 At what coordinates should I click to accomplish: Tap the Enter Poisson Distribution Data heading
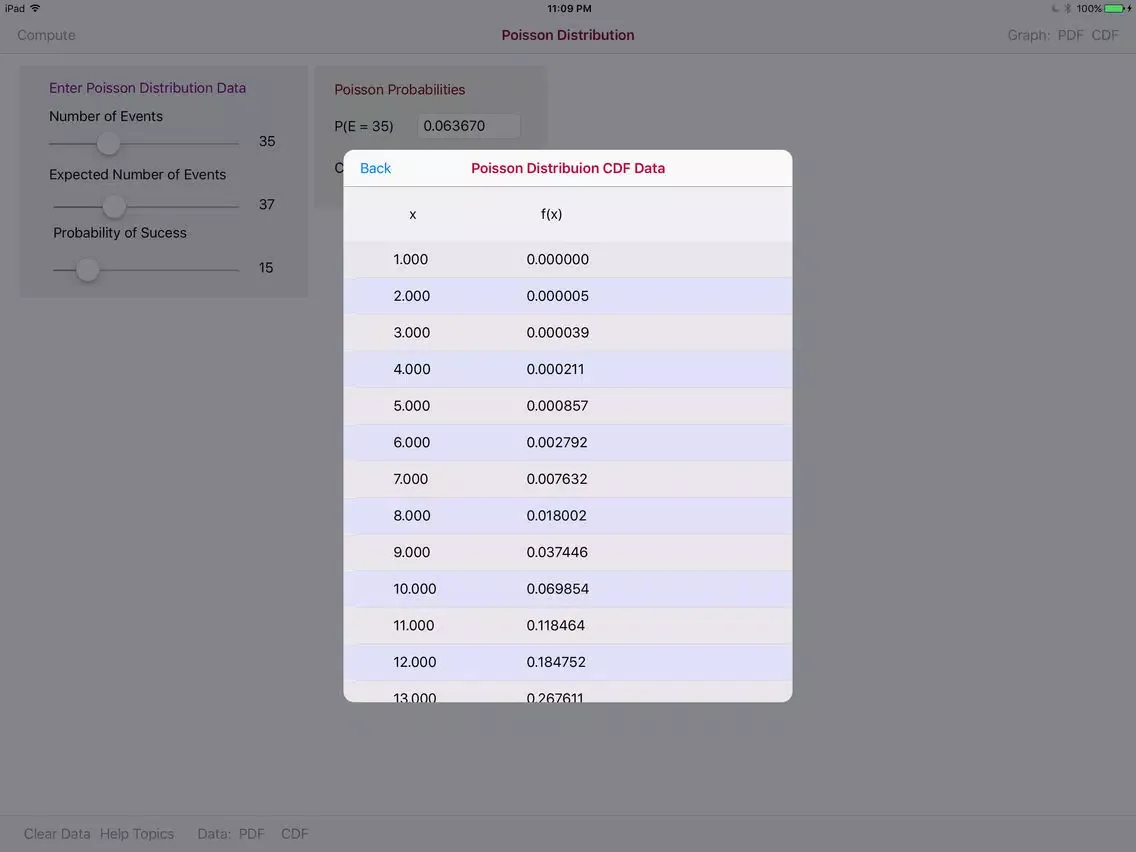[147, 88]
